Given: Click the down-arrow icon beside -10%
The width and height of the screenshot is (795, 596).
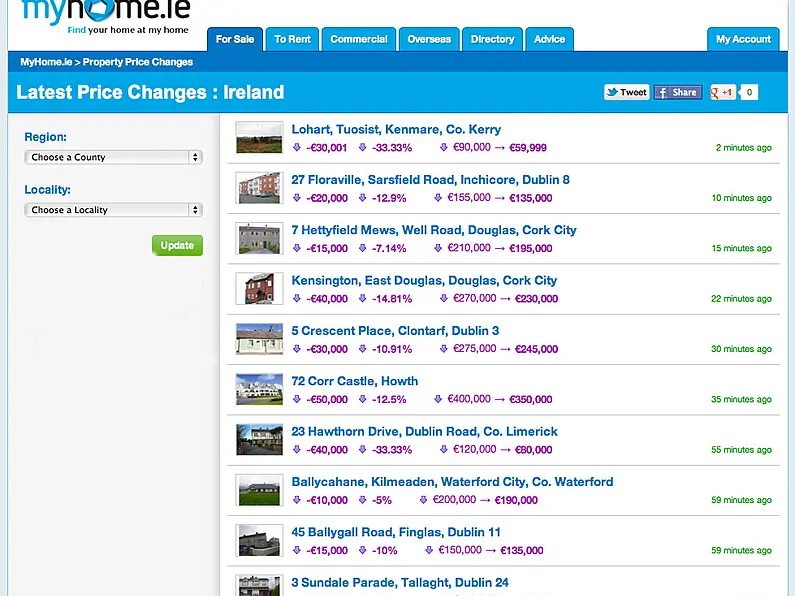Looking at the screenshot, I should pos(363,550).
